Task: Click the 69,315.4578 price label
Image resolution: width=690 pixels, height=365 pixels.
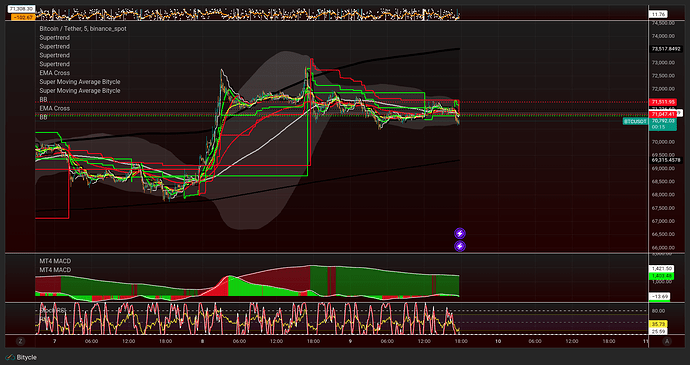Action: pyautogui.click(x=666, y=160)
